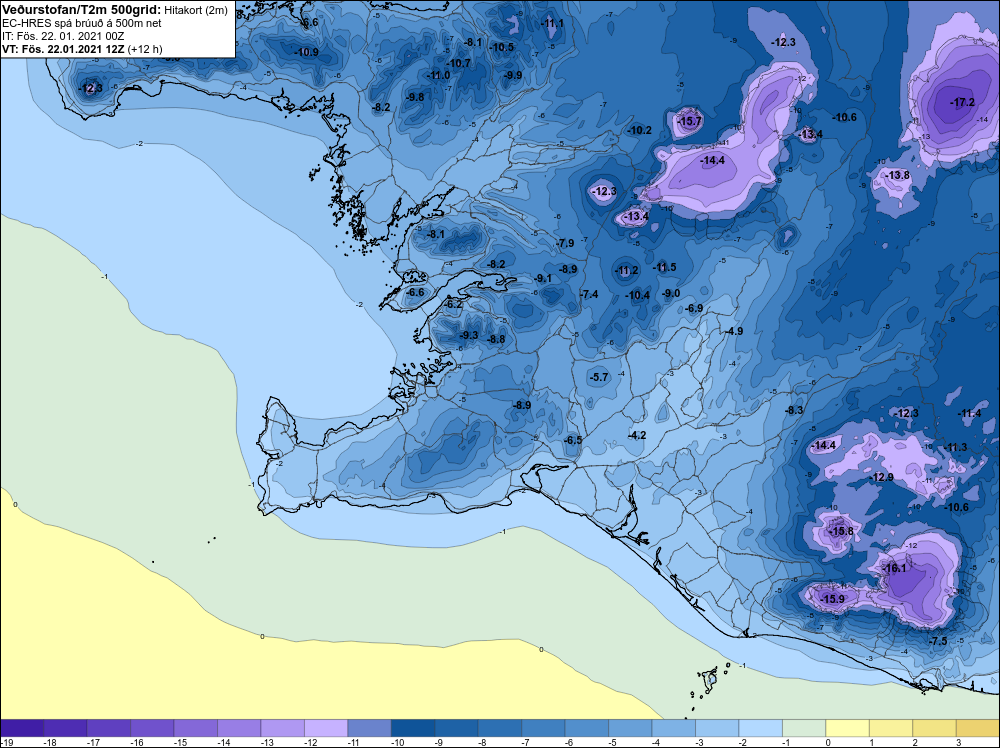Click the -9.1 temperature label

(543, 278)
